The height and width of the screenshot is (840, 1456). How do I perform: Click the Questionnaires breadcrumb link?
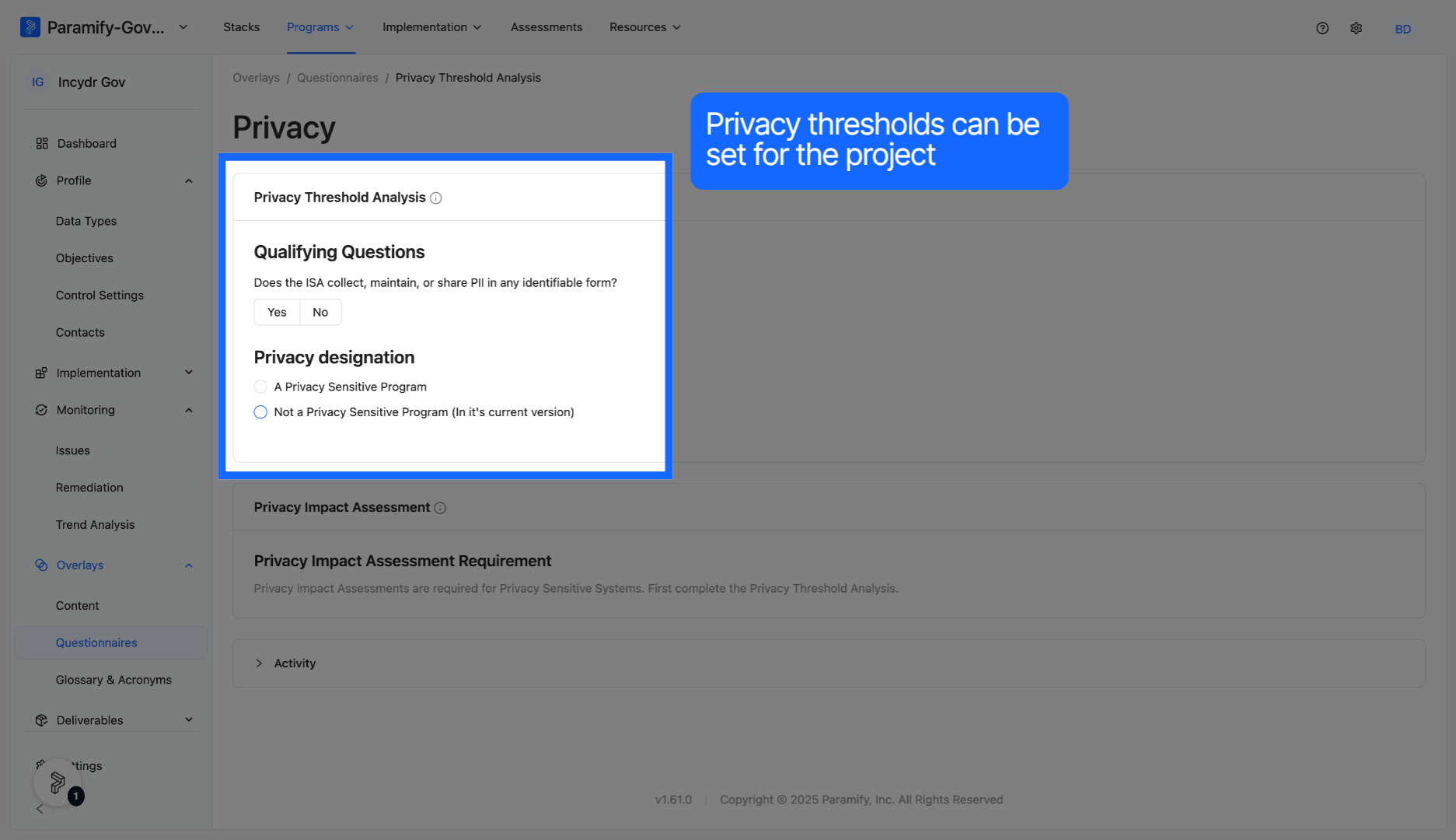point(337,78)
